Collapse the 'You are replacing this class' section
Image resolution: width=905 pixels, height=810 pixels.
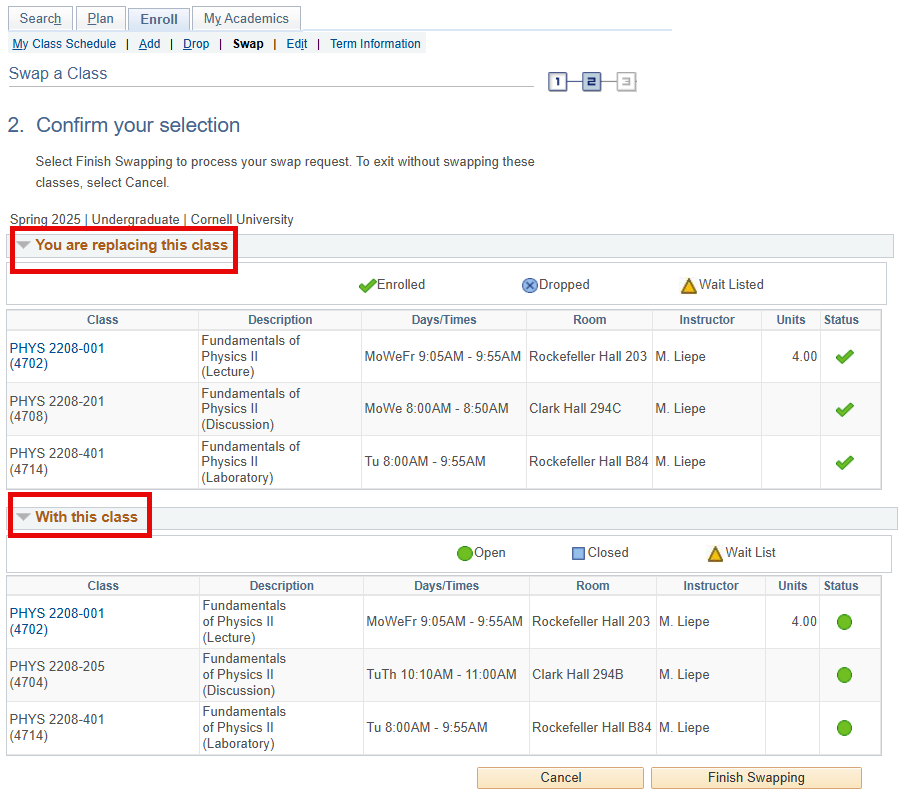coord(23,245)
